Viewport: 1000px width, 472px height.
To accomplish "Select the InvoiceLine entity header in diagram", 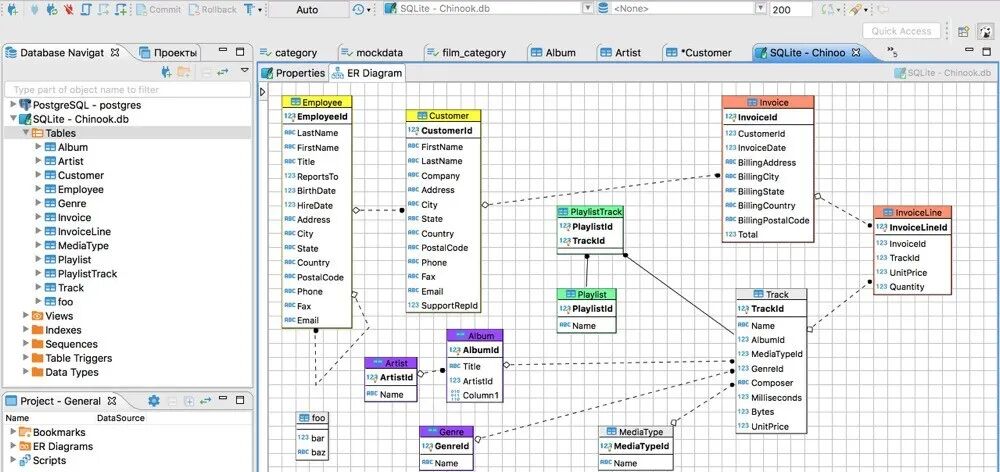I will tap(913, 212).
